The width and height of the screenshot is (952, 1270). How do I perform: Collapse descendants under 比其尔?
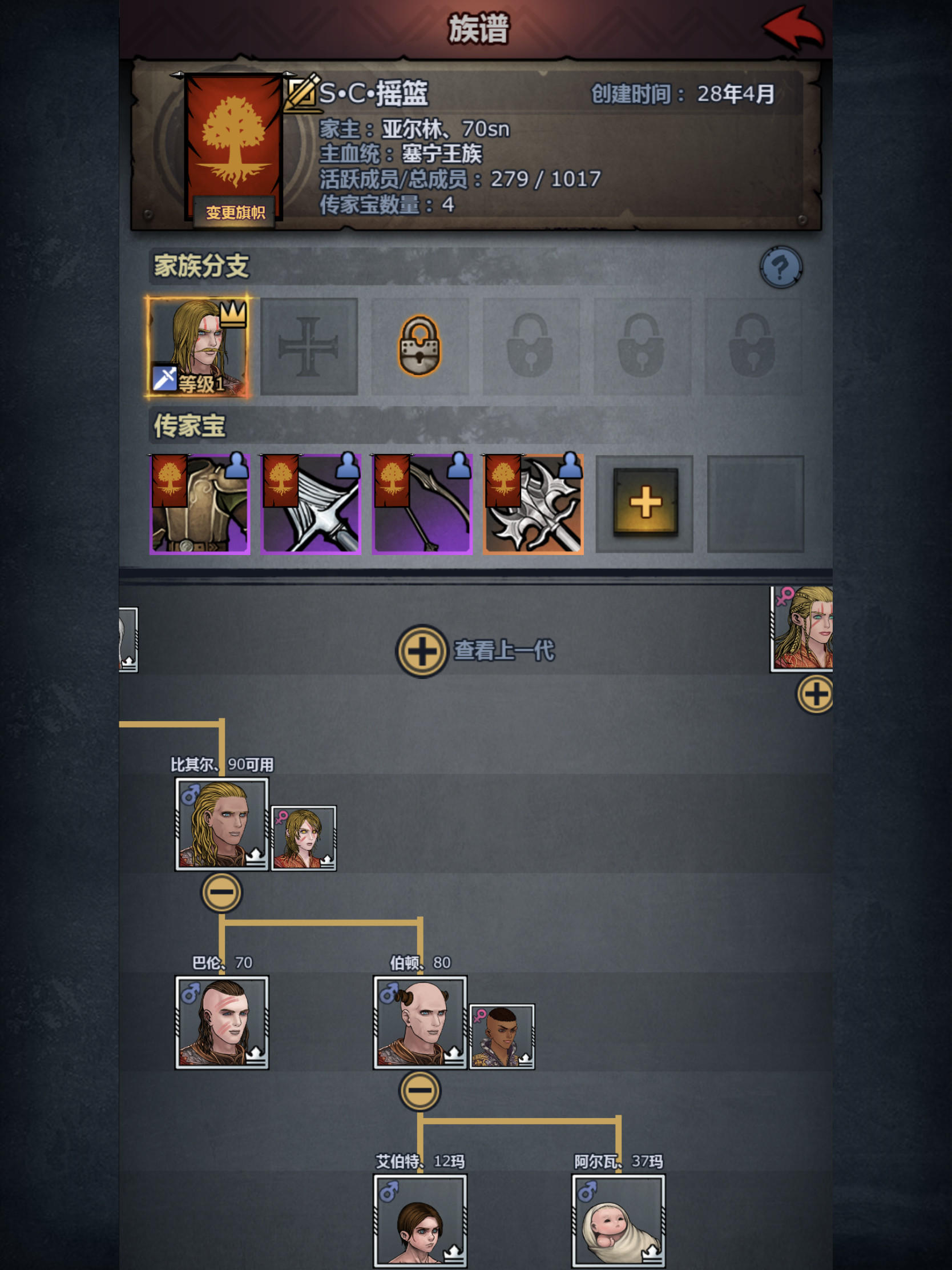(221, 892)
